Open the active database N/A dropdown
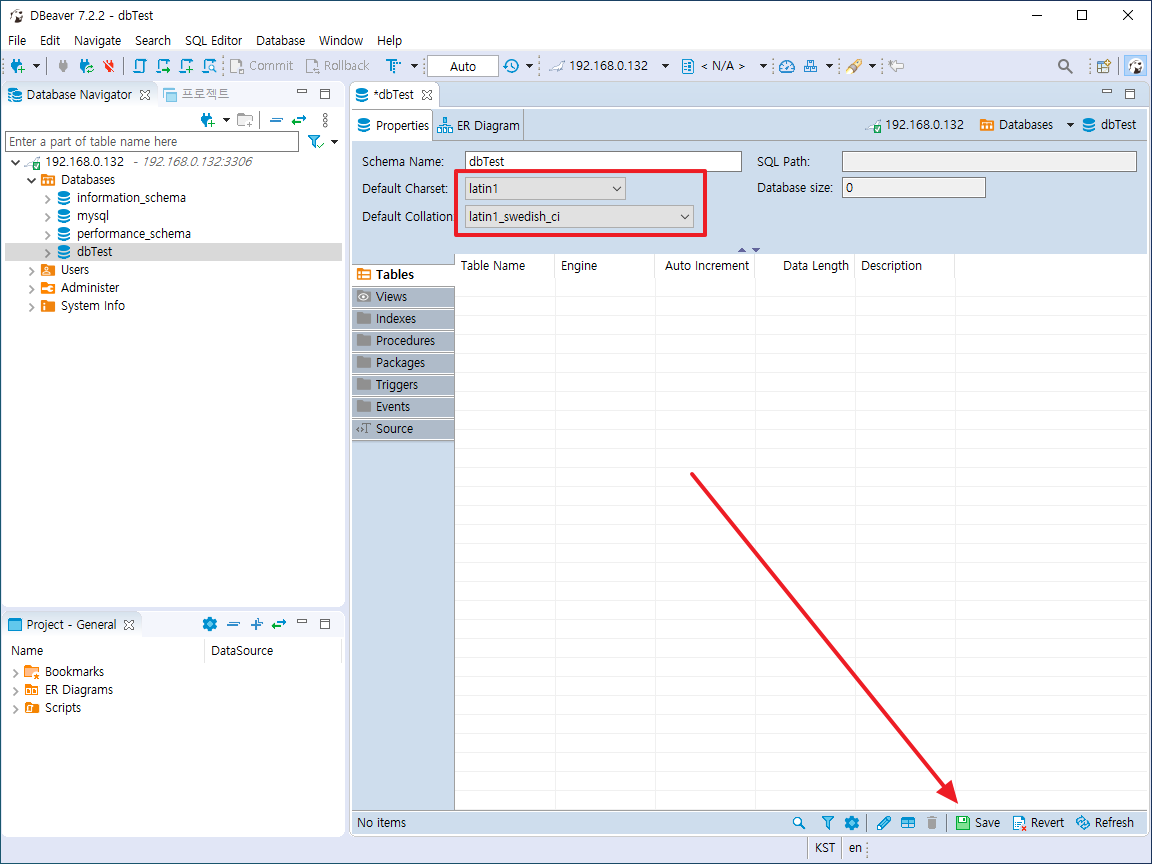 [x=763, y=66]
